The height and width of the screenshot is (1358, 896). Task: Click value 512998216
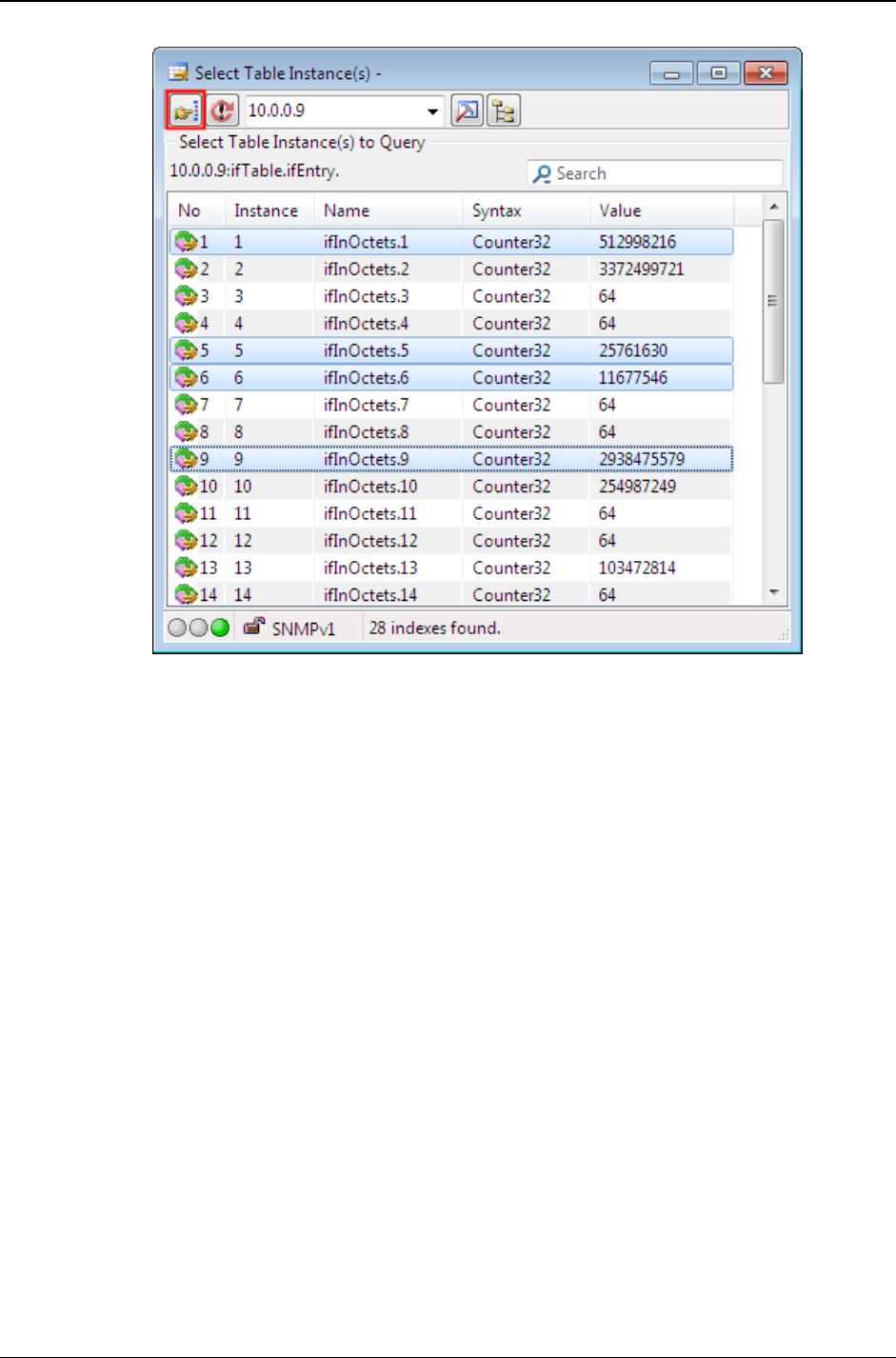[637, 242]
